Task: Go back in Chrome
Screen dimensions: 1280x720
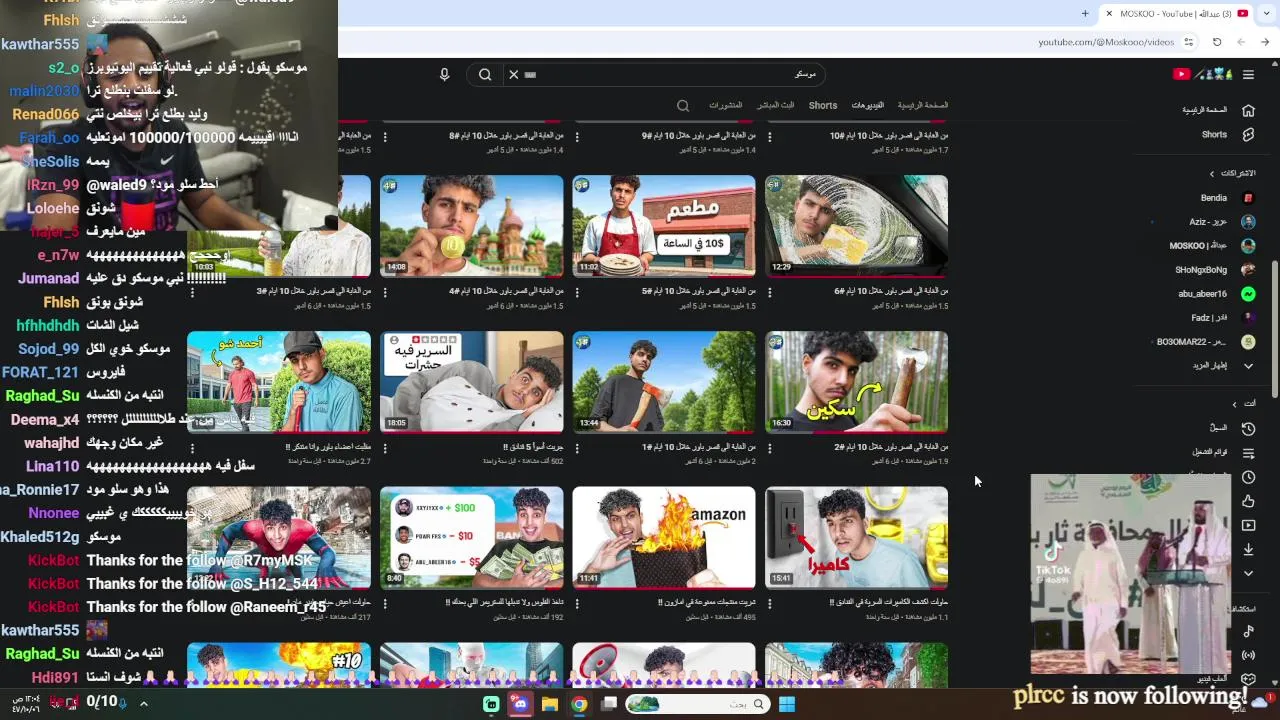Action: pos(1265,42)
